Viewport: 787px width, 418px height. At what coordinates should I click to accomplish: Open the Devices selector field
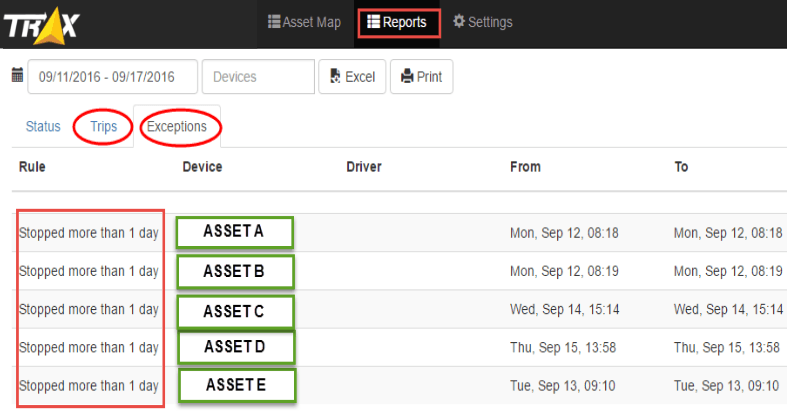258,77
